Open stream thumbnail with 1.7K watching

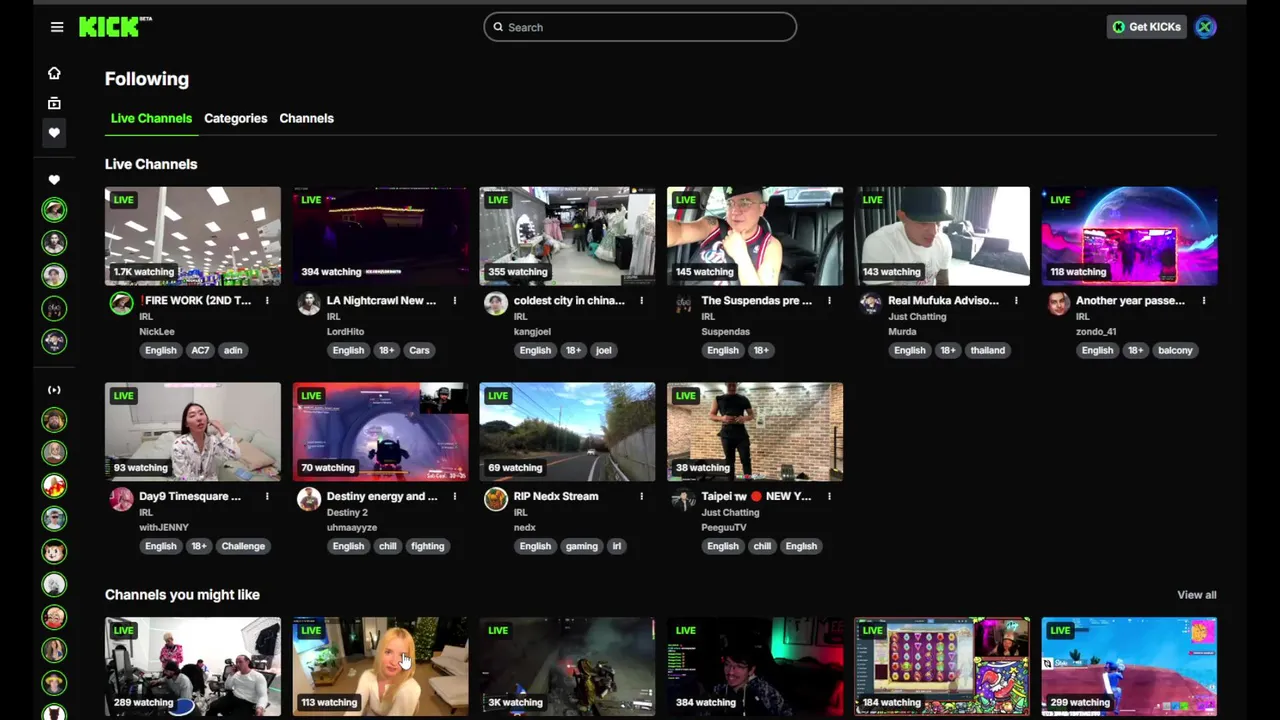tap(193, 236)
